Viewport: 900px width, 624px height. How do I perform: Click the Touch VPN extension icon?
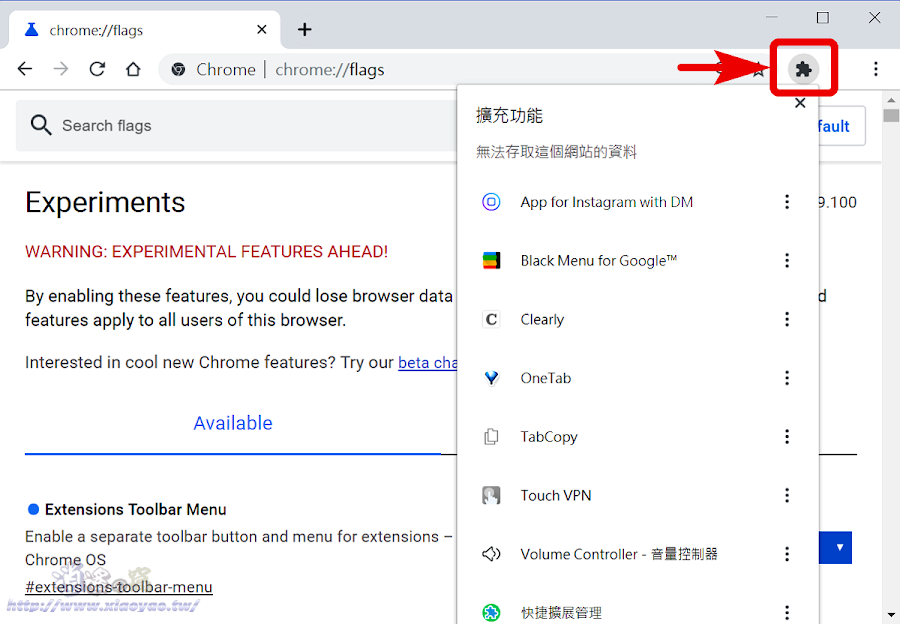tap(491, 495)
